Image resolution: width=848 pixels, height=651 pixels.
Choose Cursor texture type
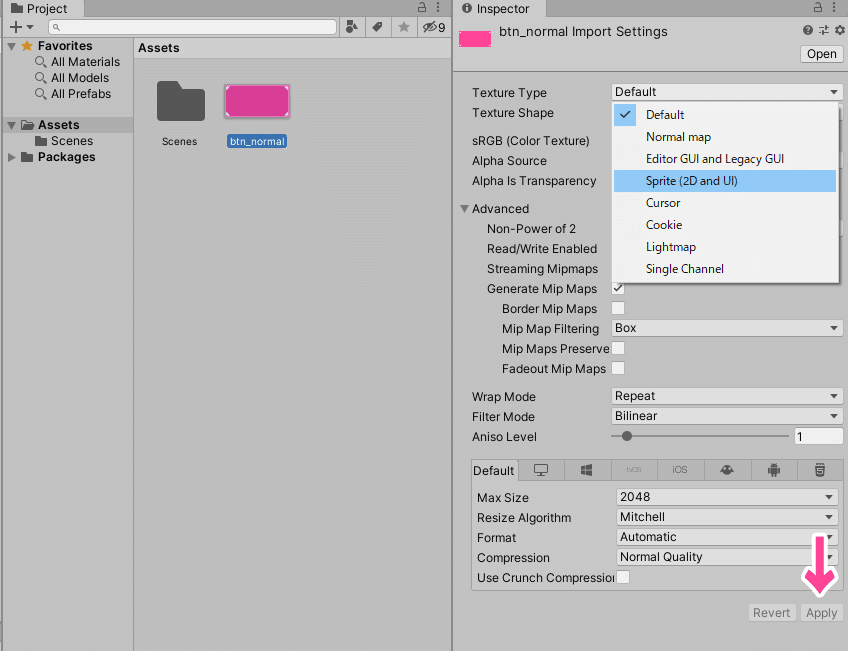(x=725, y=203)
